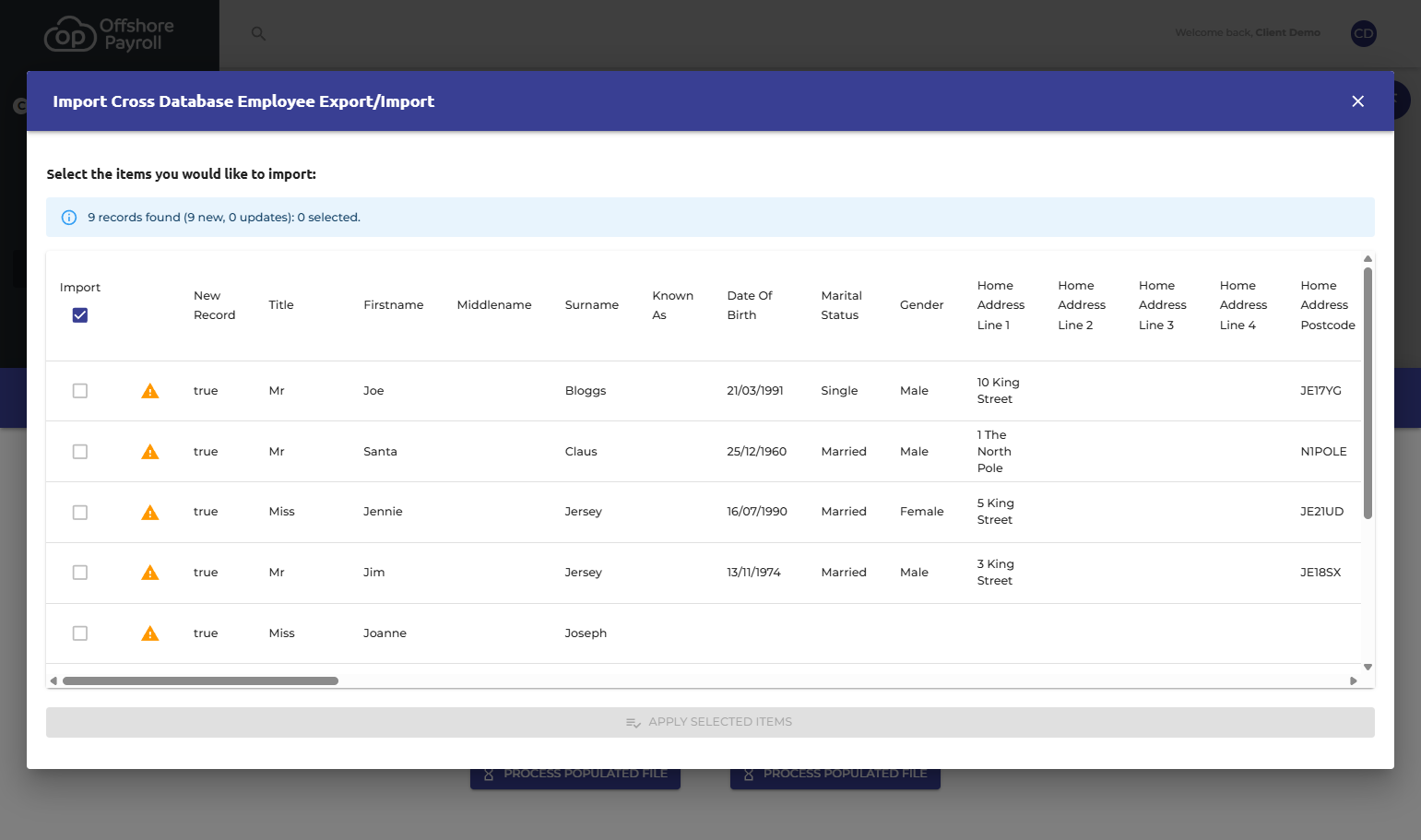
Task: Click the vertical scrollbar thumb of table
Action: tap(1368, 393)
